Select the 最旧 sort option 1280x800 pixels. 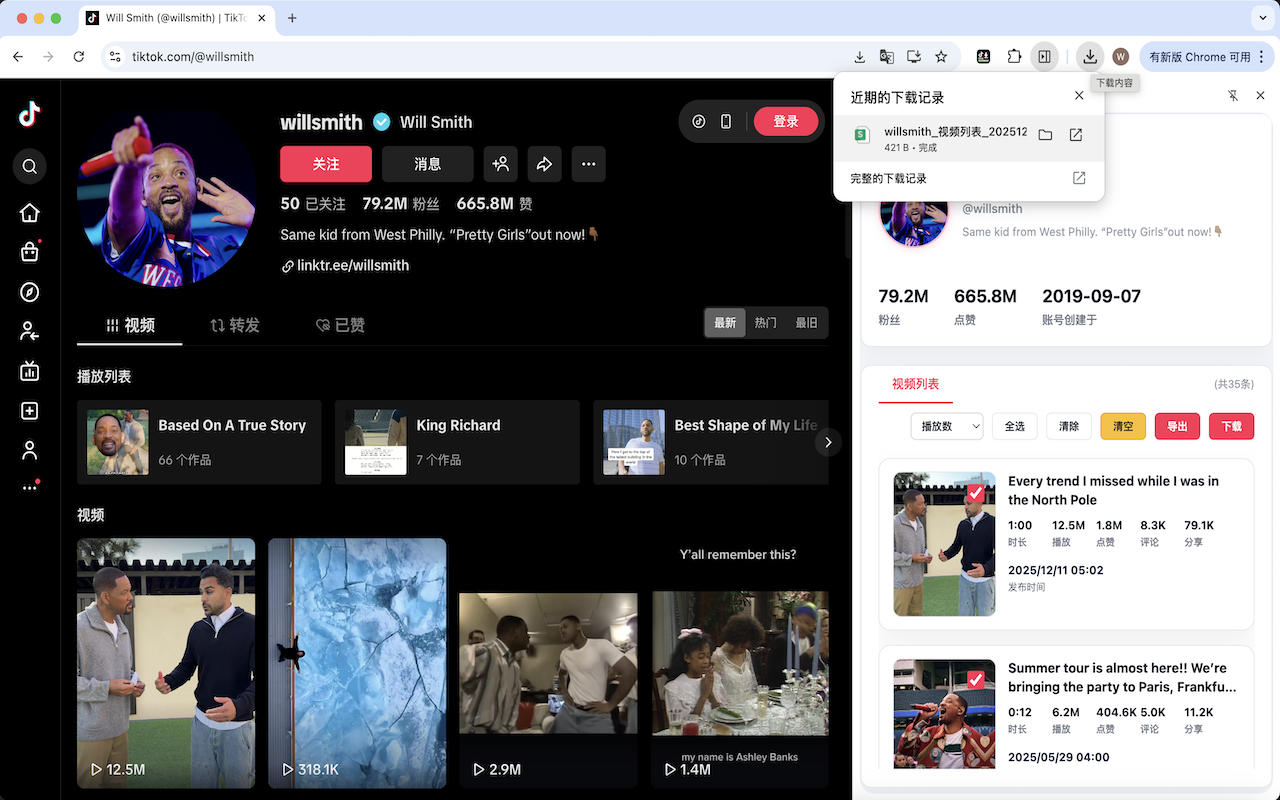pyautogui.click(x=806, y=323)
